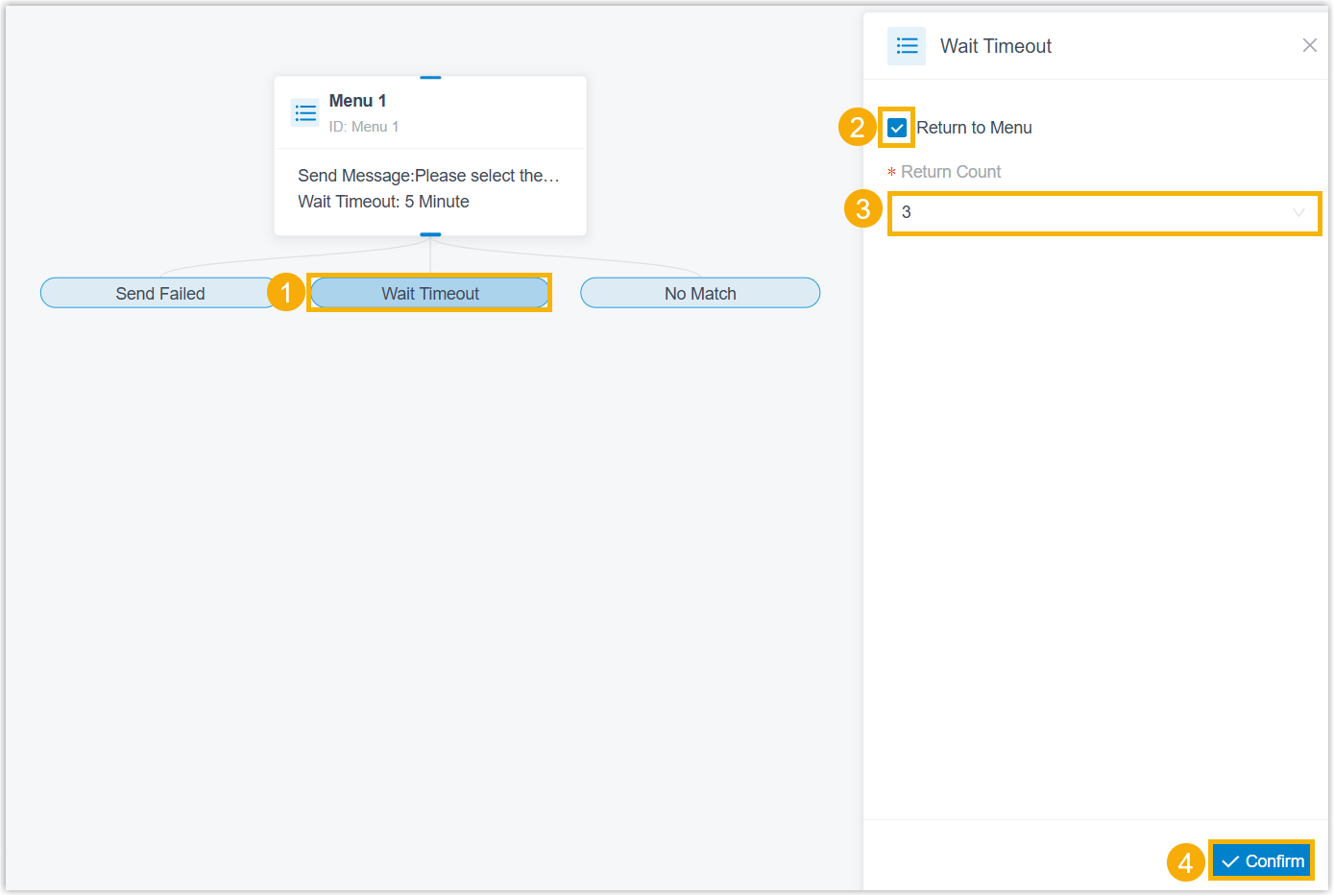Click the Menu 1 node title
The width and height of the screenshot is (1334, 896).
point(357,101)
